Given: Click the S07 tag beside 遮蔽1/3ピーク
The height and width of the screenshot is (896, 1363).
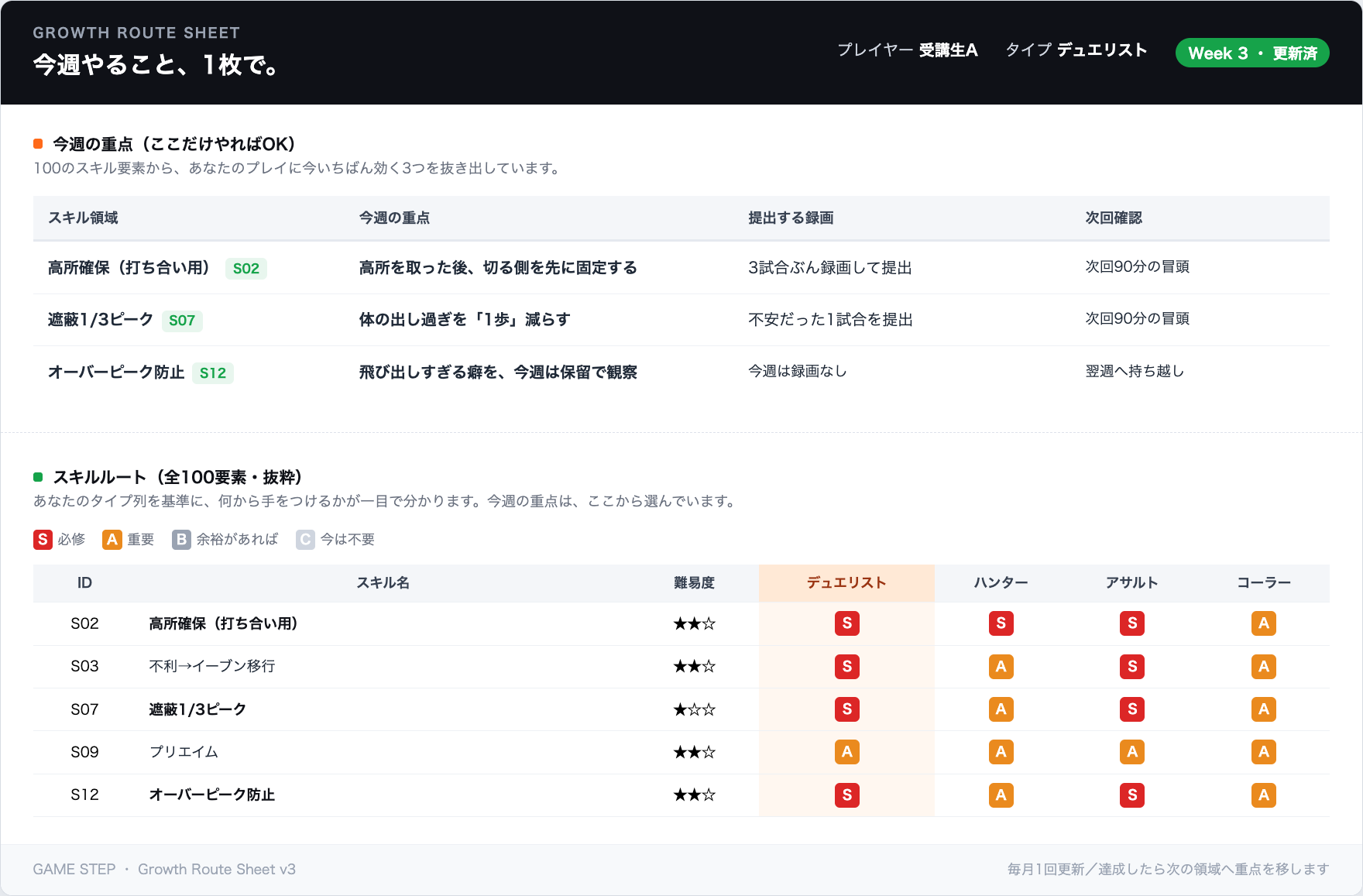Looking at the screenshot, I should point(182,321).
